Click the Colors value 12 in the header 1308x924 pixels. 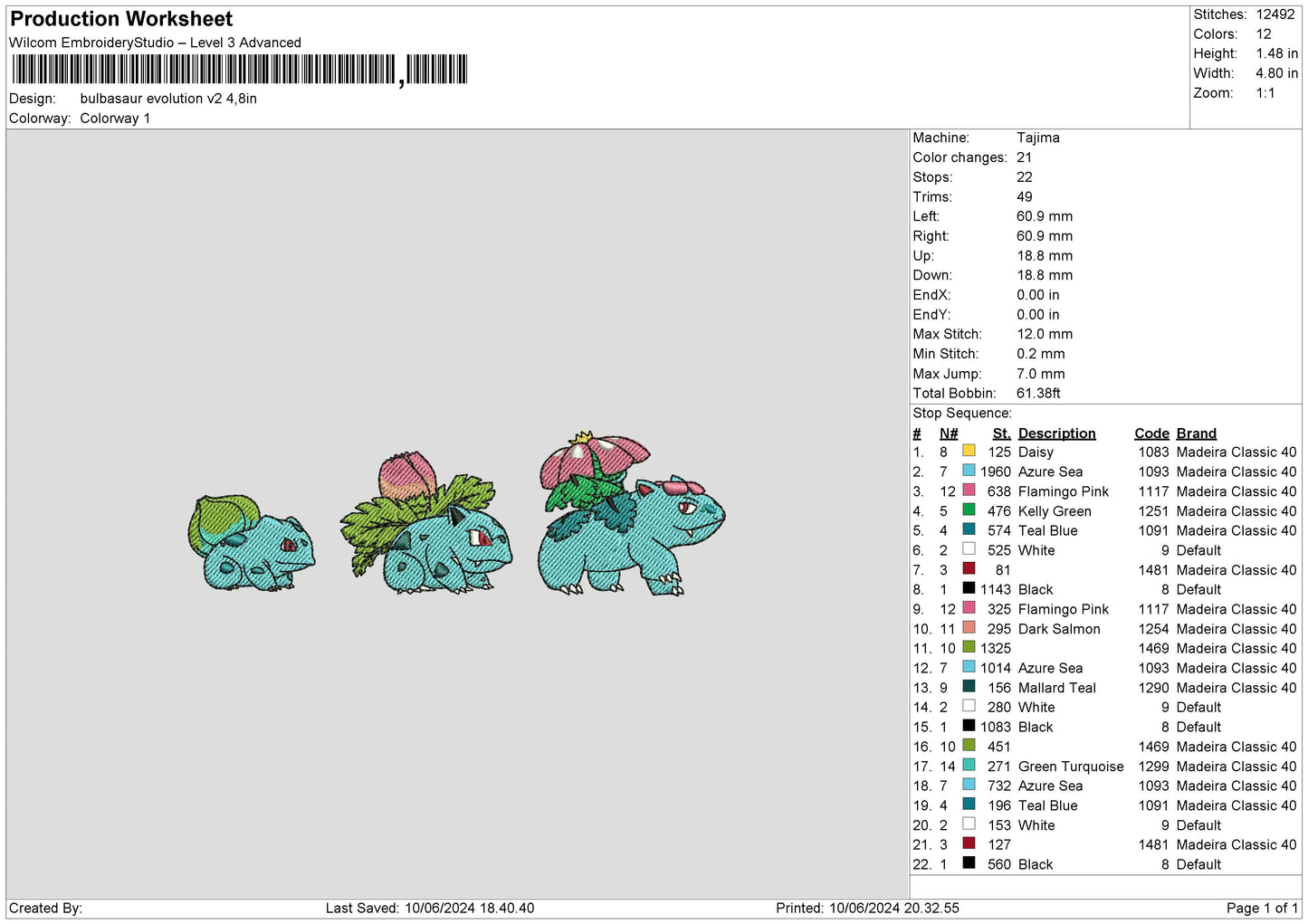tap(1264, 34)
